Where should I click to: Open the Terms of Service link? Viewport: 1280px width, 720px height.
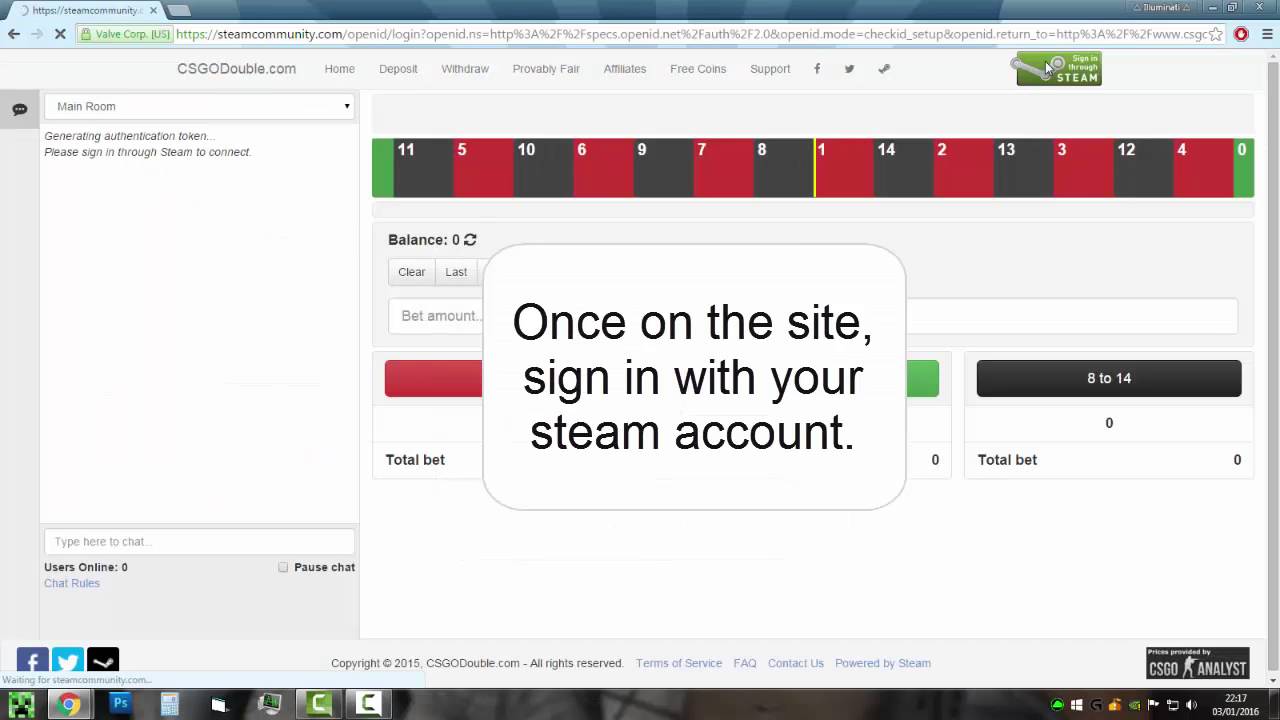click(x=679, y=663)
